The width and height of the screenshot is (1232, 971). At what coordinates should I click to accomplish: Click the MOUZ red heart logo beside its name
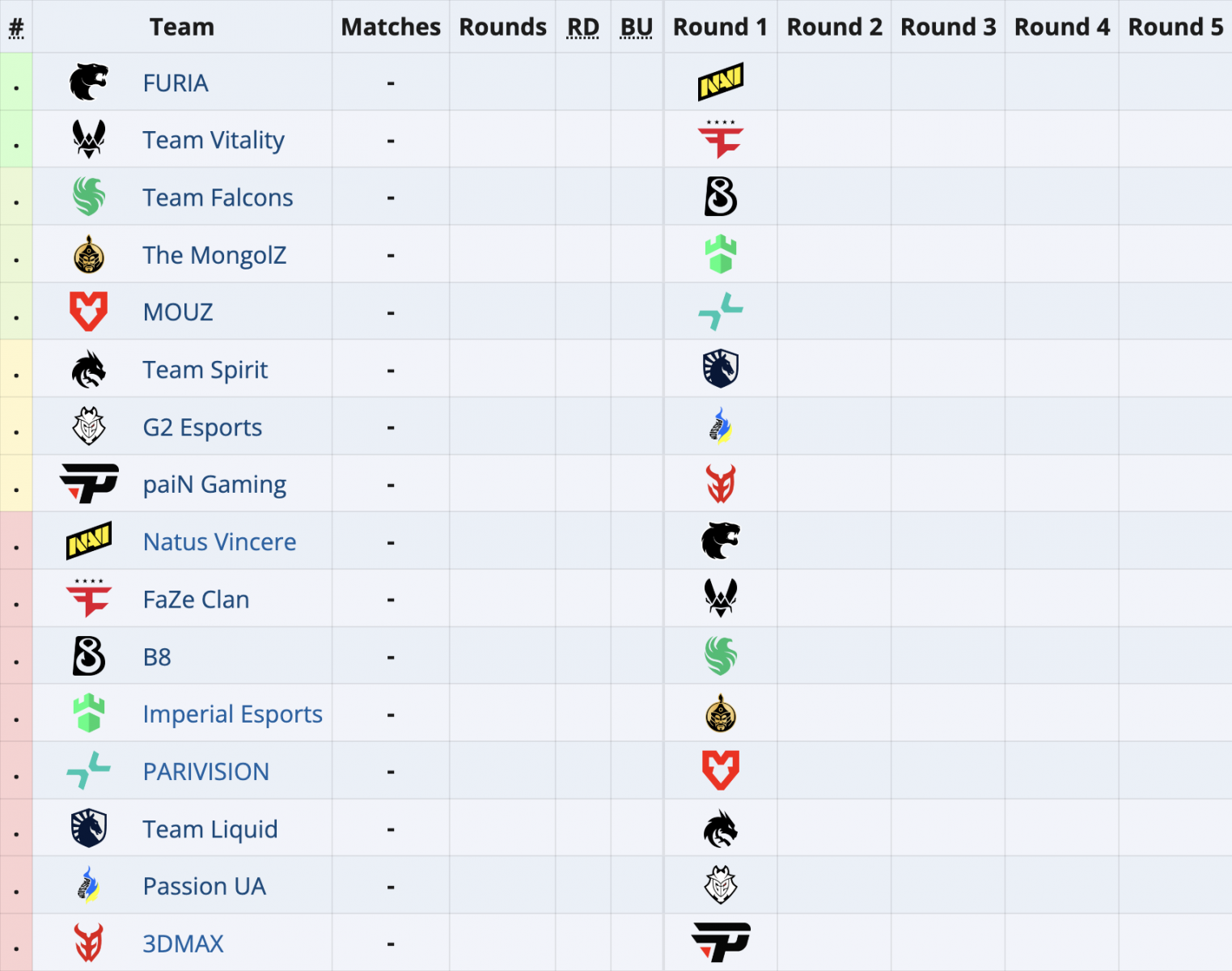click(89, 312)
